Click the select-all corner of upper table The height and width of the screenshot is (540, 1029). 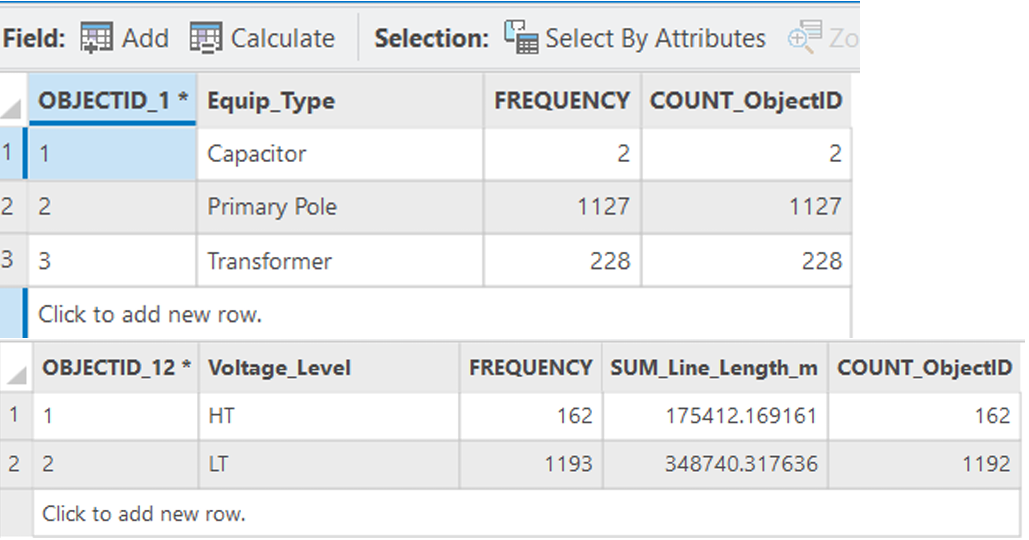click(x=13, y=100)
